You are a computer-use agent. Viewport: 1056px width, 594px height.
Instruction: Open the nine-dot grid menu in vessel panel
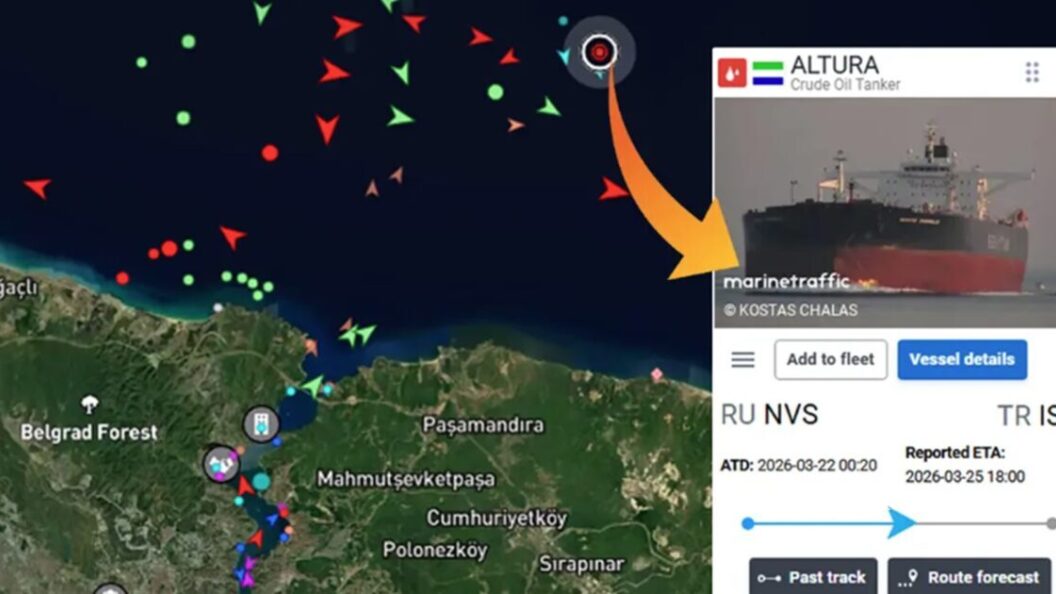click(1032, 72)
